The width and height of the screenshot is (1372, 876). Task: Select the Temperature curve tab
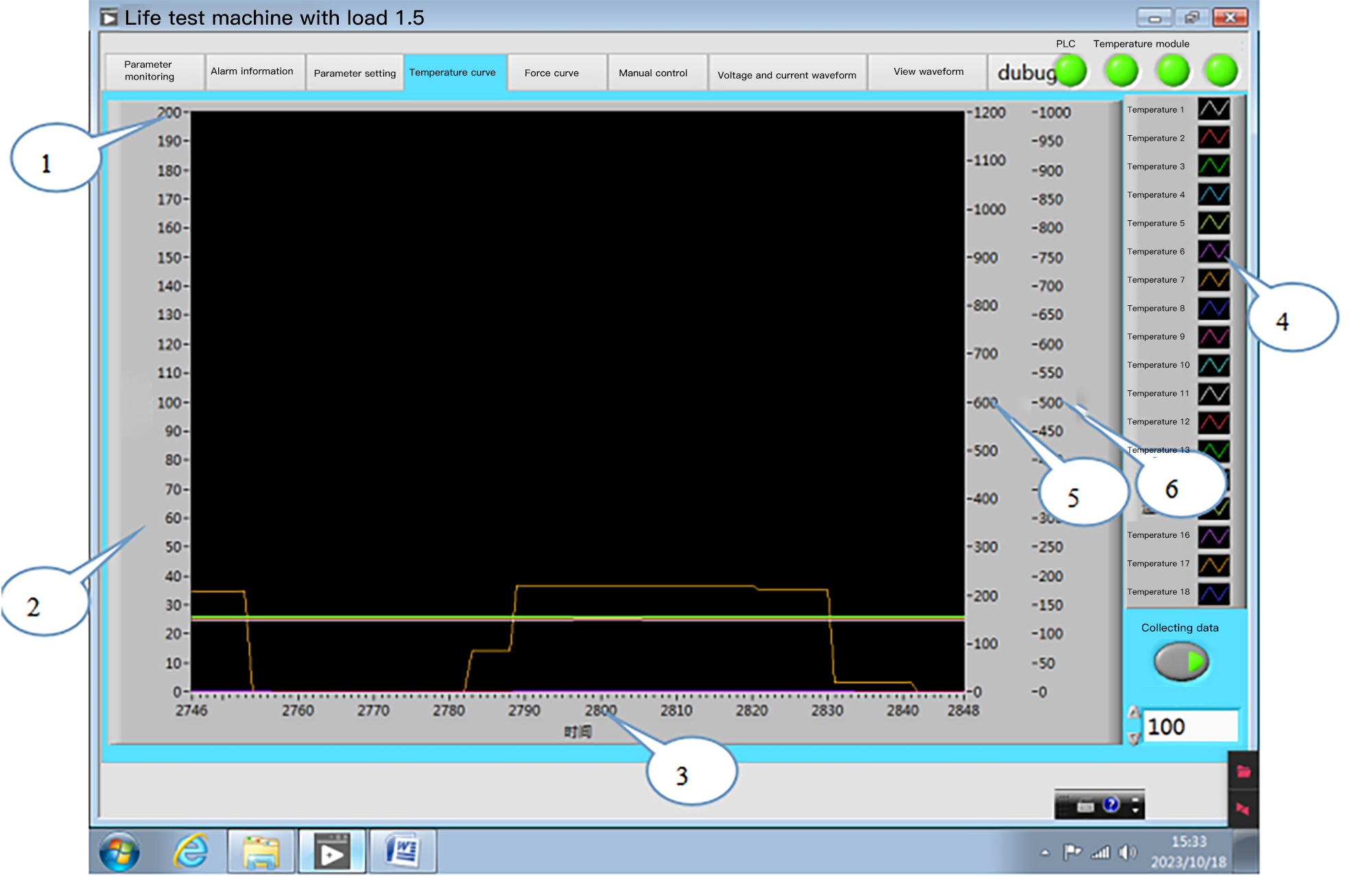click(455, 73)
